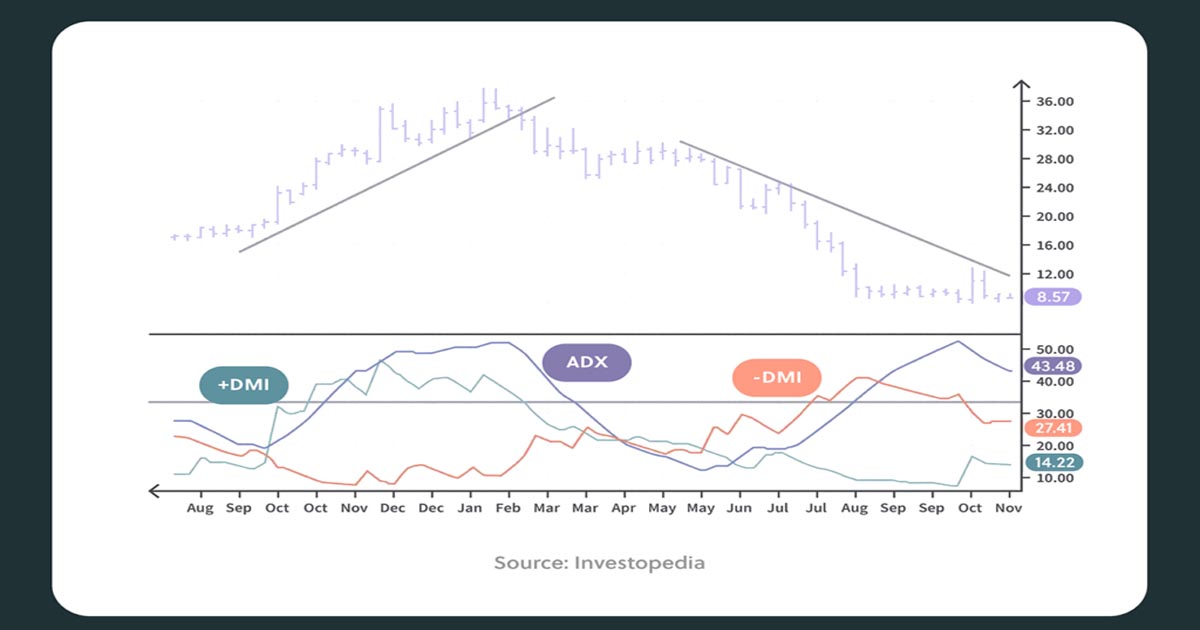
Task: Click the +DMI label badge
Action: point(243,385)
